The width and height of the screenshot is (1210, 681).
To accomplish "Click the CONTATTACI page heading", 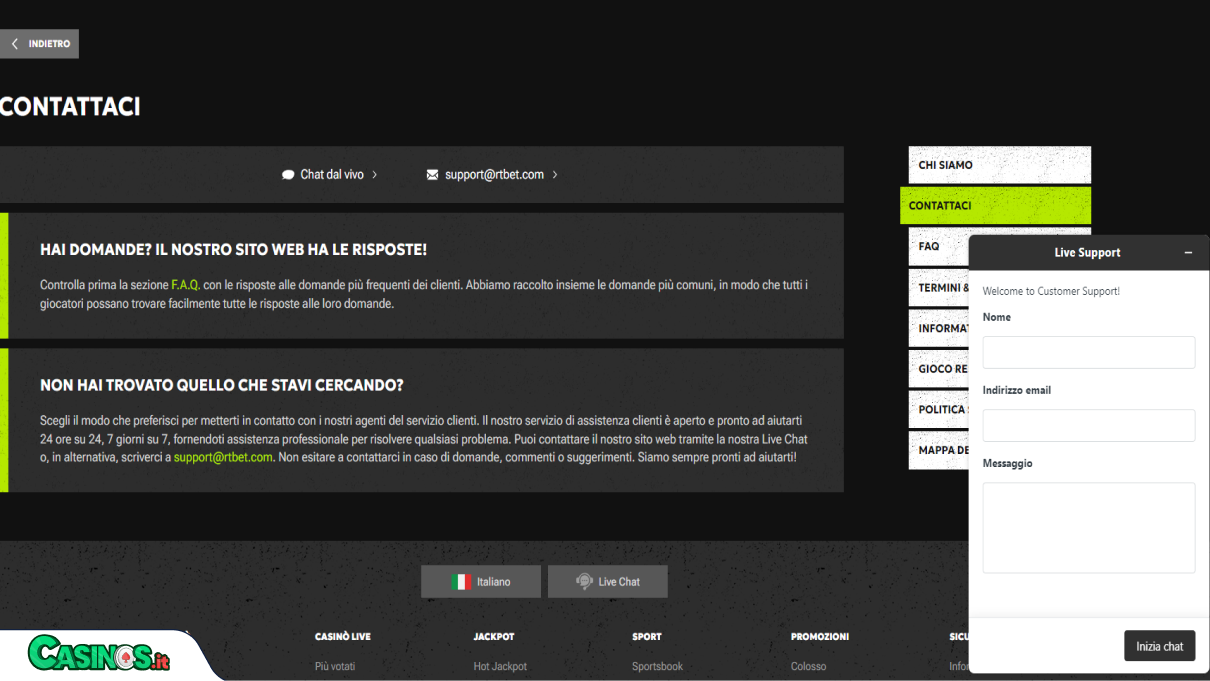I will pos(70,107).
